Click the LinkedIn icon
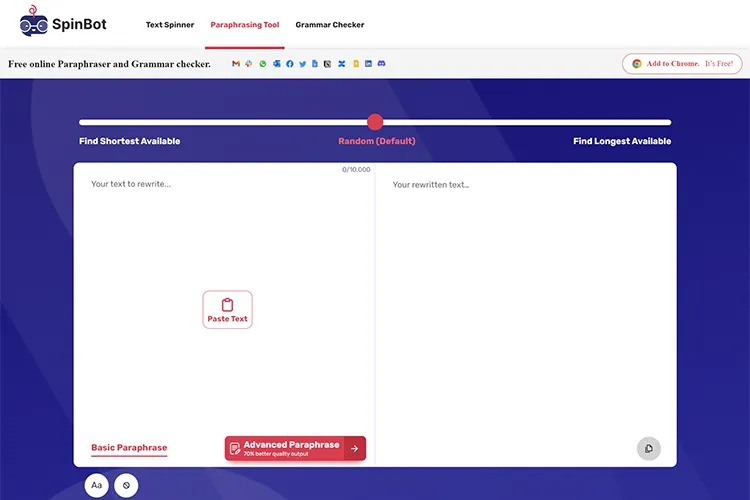This screenshot has height=500, width=750. [x=368, y=64]
